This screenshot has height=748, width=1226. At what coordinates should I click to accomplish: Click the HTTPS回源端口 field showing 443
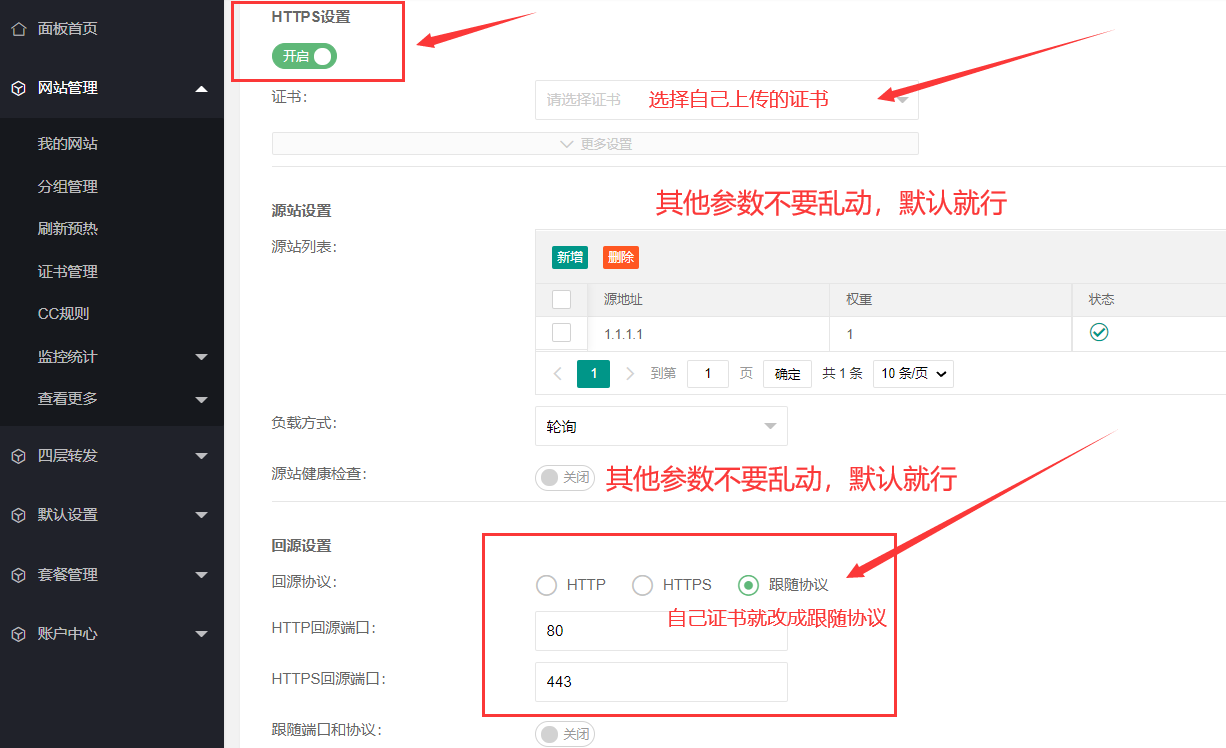(x=661, y=681)
